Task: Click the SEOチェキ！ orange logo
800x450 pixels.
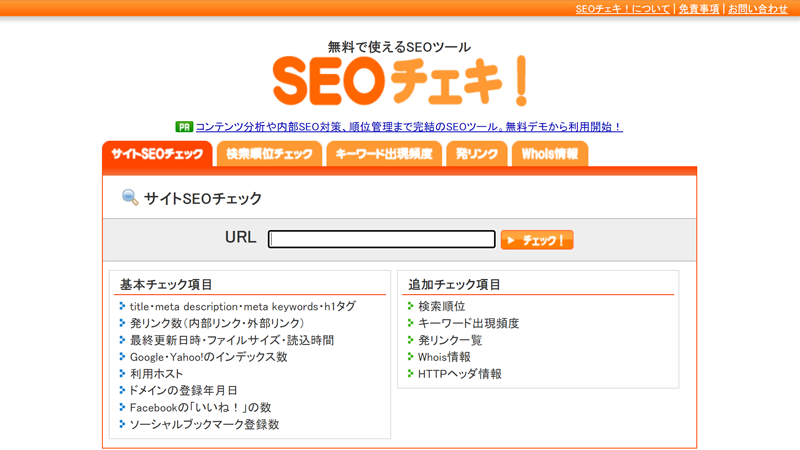Action: click(400, 81)
